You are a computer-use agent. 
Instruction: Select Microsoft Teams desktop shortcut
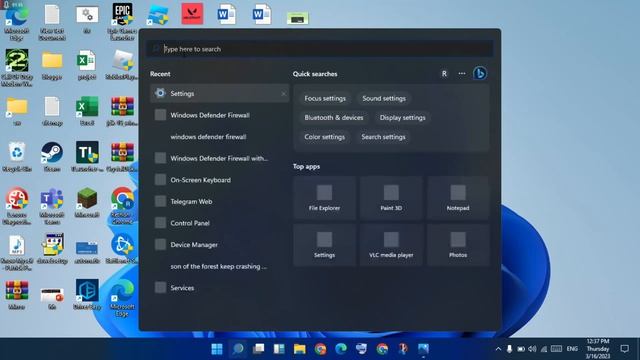pyautogui.click(x=52, y=206)
